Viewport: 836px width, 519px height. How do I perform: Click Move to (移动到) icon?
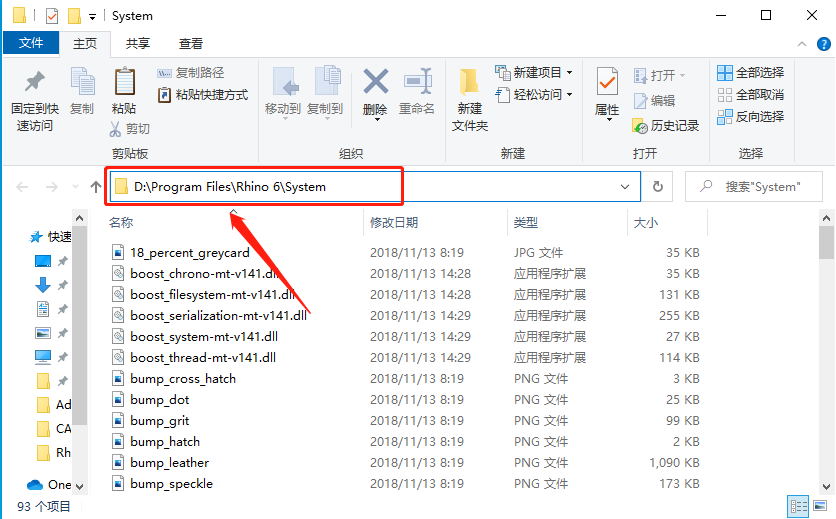tap(284, 82)
